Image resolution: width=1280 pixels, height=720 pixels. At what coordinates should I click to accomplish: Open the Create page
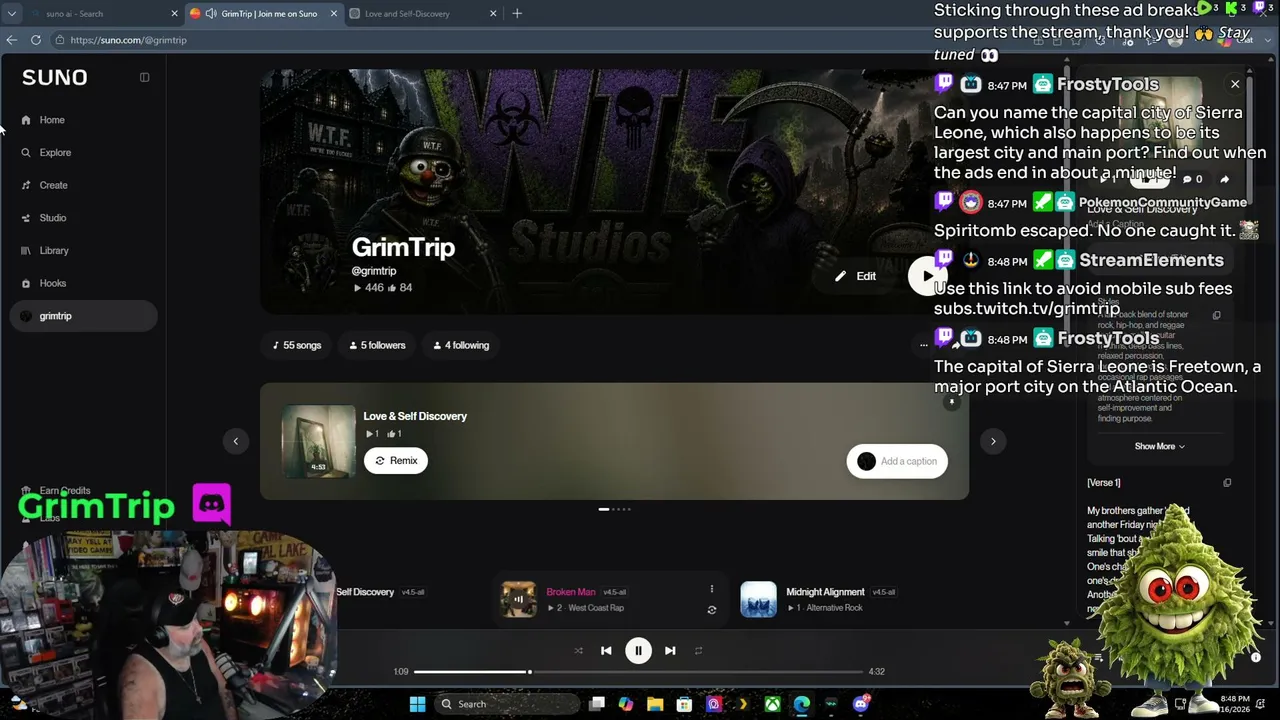click(53, 185)
